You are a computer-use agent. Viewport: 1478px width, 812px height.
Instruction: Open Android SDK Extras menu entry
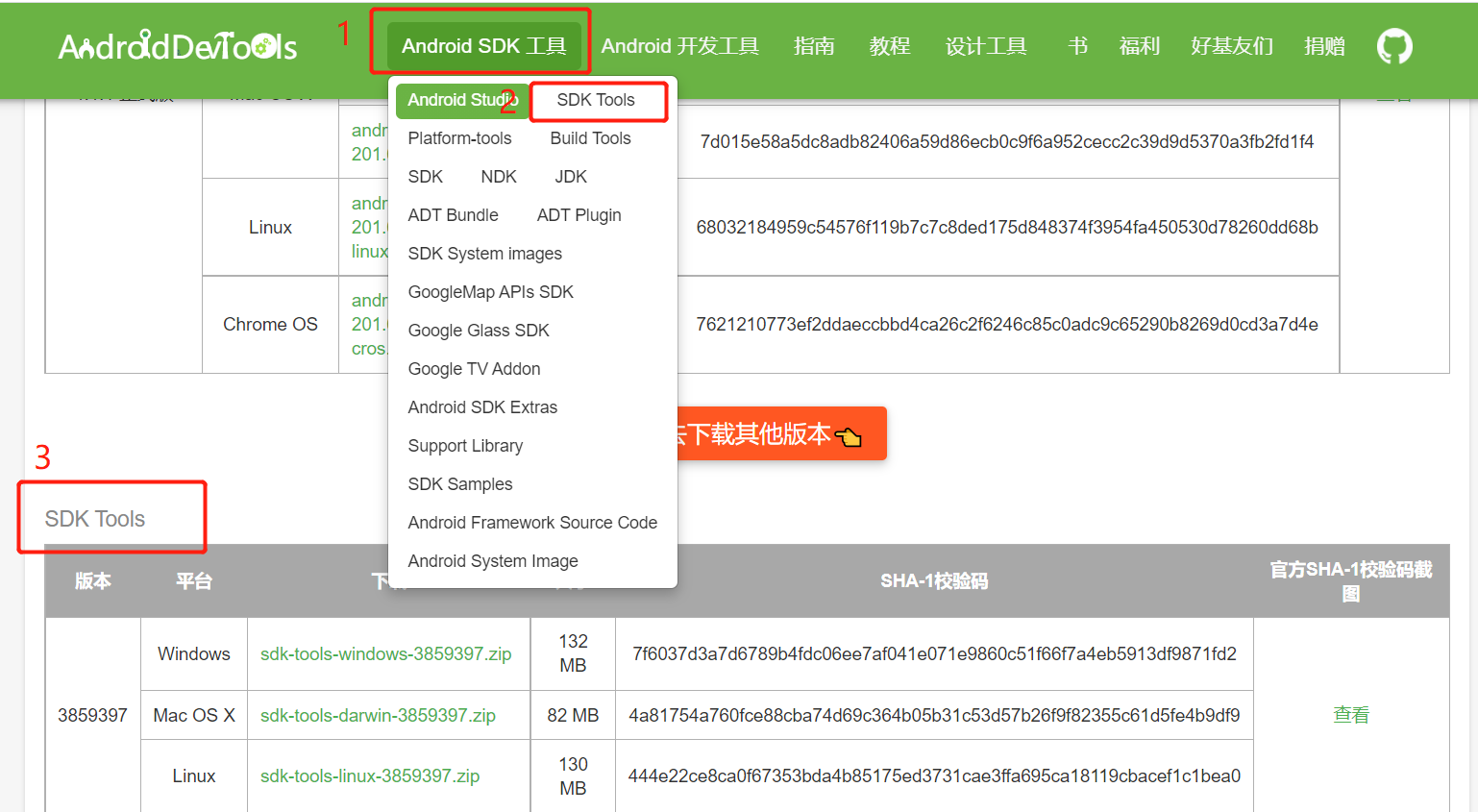(x=482, y=407)
